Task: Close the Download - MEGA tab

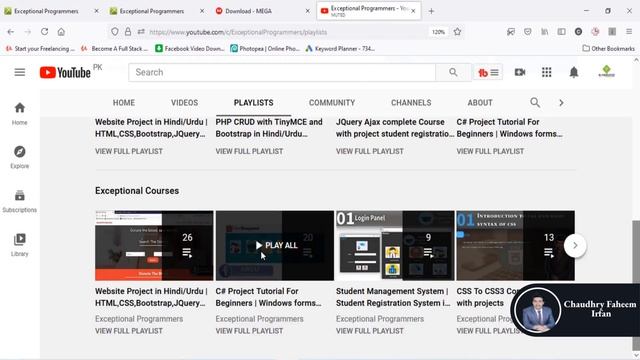Action: coord(307,11)
